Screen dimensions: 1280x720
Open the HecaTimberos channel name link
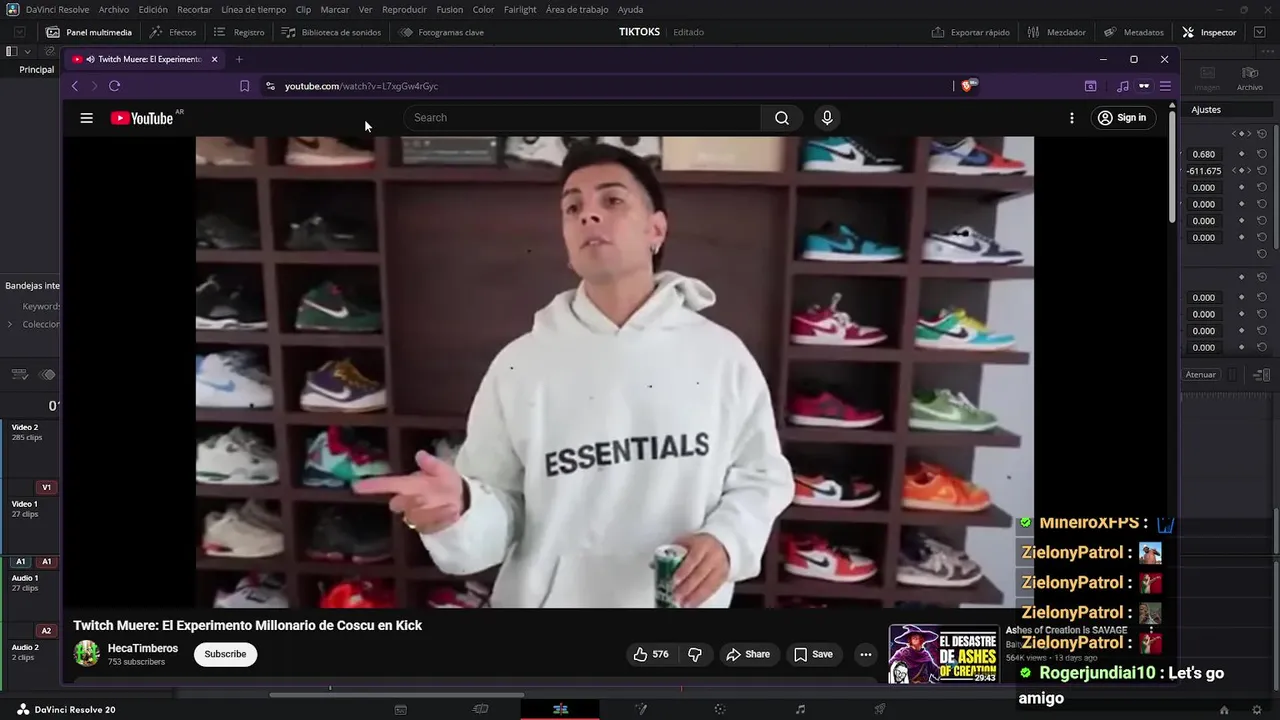point(143,648)
